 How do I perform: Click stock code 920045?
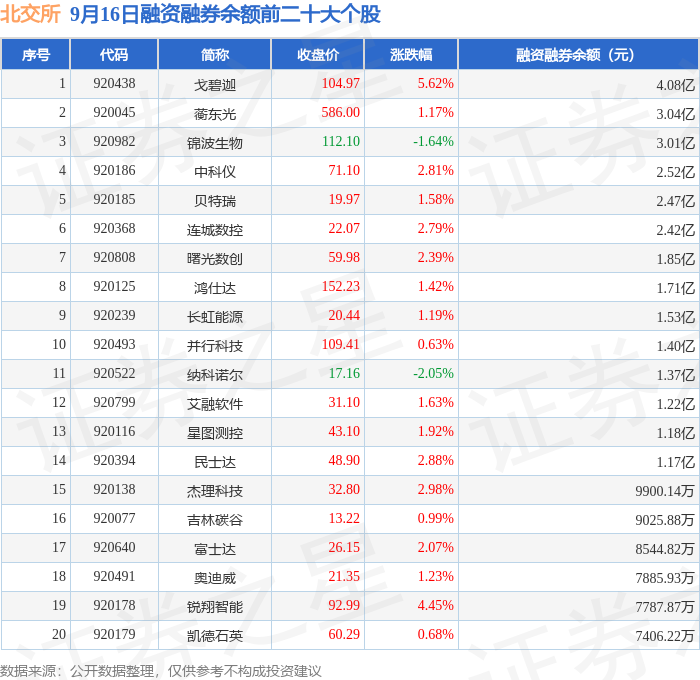click(114, 112)
